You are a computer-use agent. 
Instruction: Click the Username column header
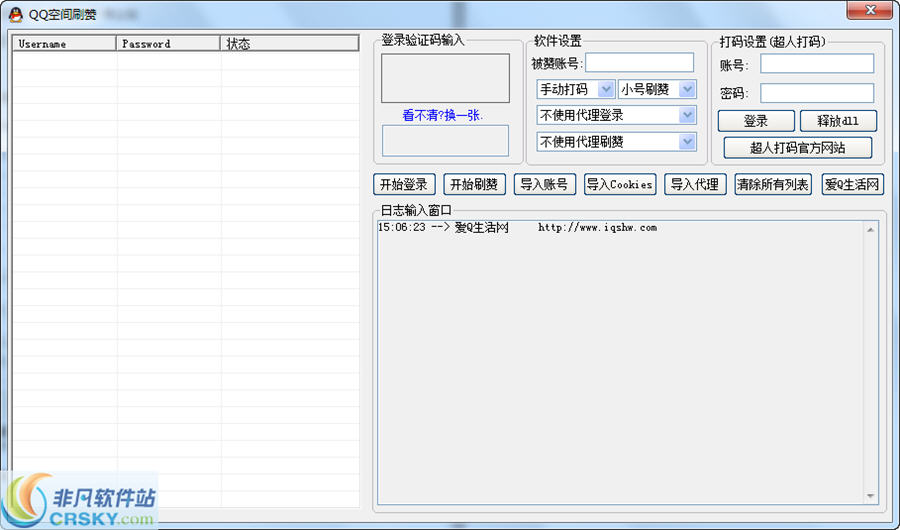click(65, 44)
